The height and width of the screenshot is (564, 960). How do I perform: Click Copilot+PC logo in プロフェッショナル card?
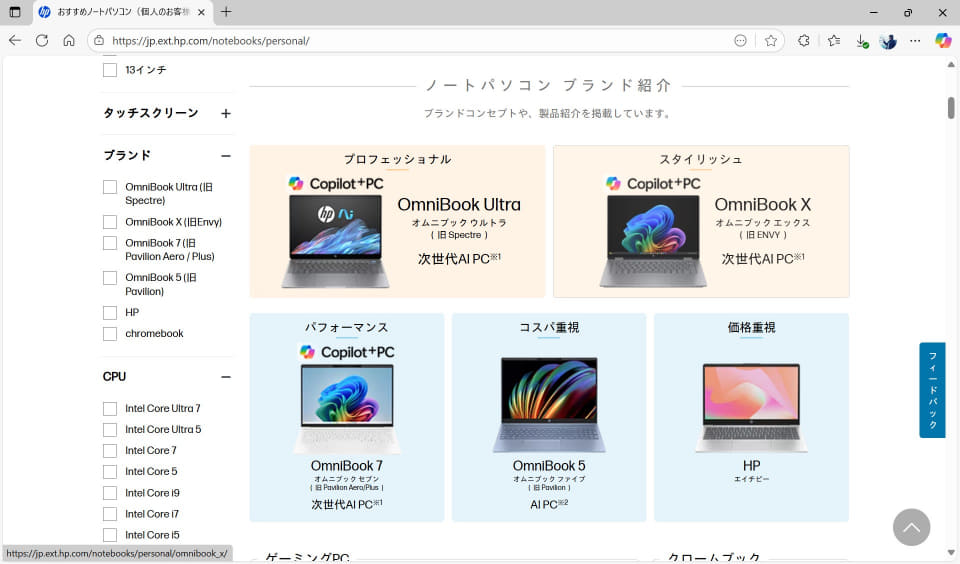(336, 184)
